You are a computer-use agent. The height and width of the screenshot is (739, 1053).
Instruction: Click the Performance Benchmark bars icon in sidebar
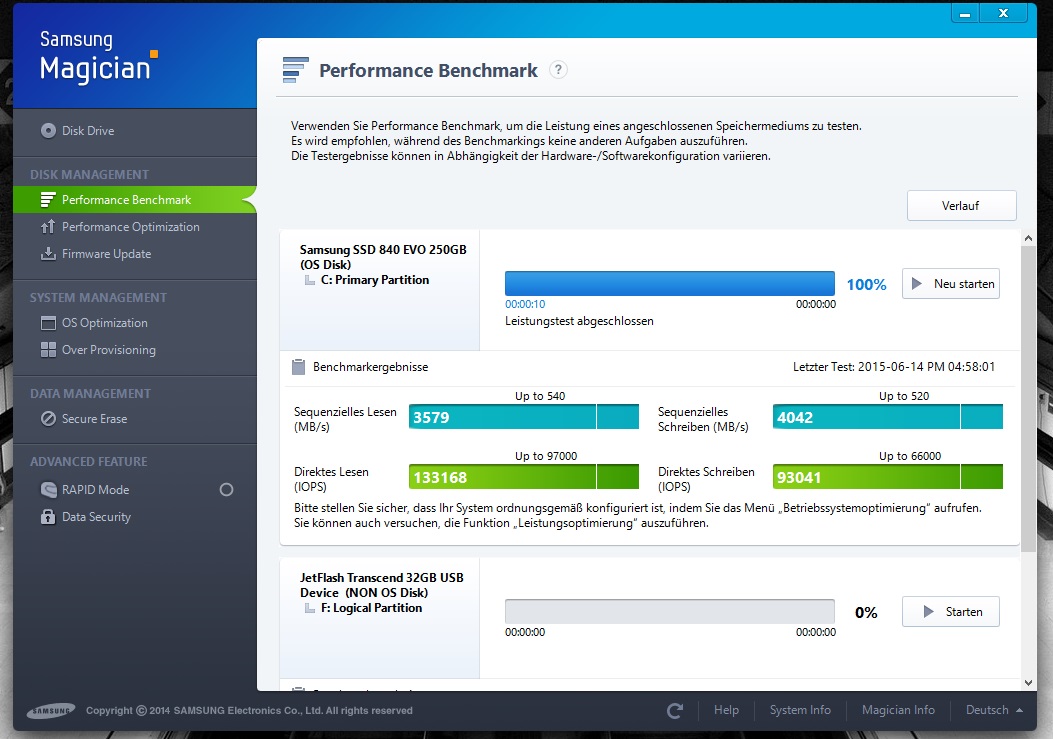coord(48,200)
